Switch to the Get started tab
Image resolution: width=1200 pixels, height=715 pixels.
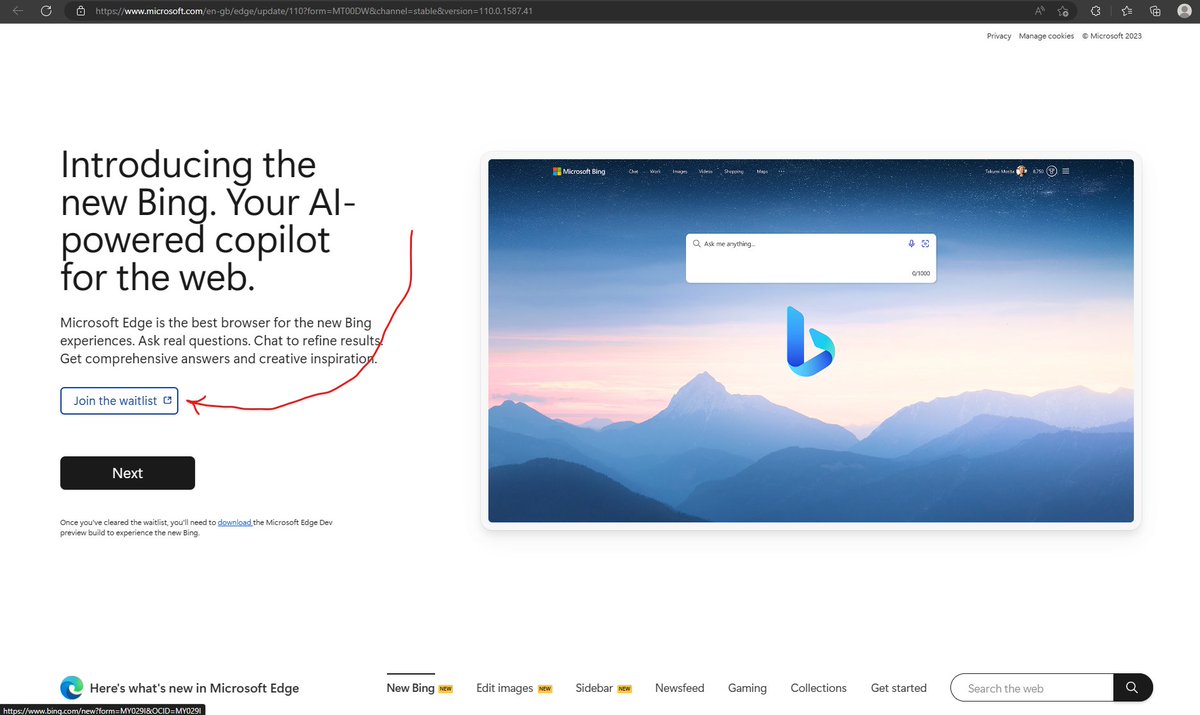(x=899, y=688)
